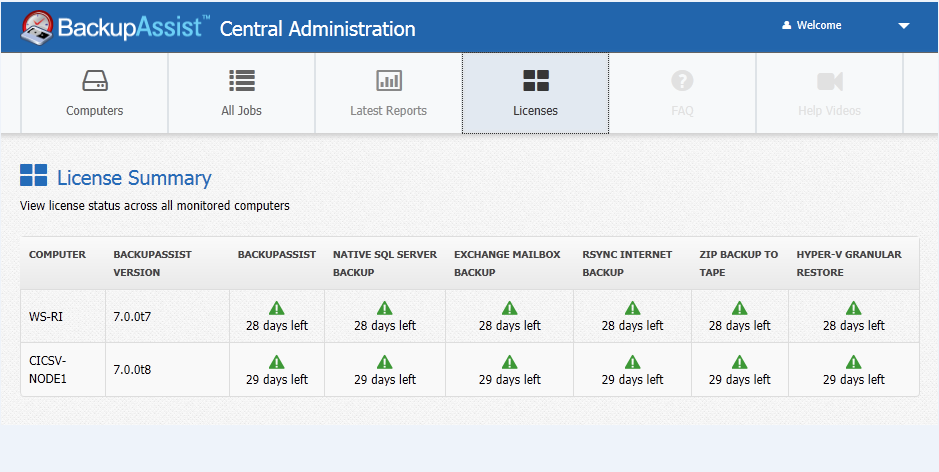Click WS-RI Zip Backup to Tape warning icon

740,308
